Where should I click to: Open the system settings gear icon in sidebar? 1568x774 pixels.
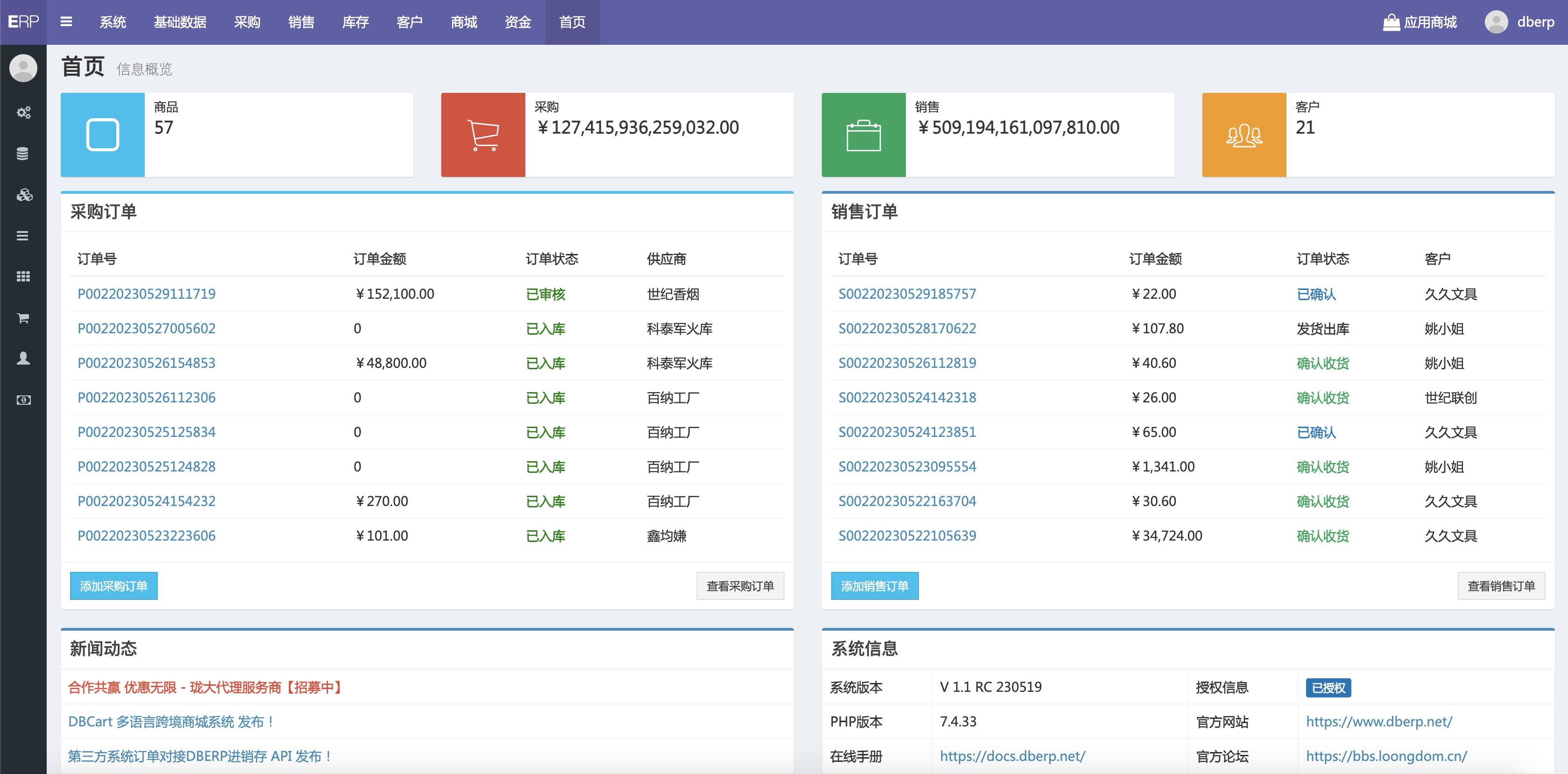pos(23,113)
